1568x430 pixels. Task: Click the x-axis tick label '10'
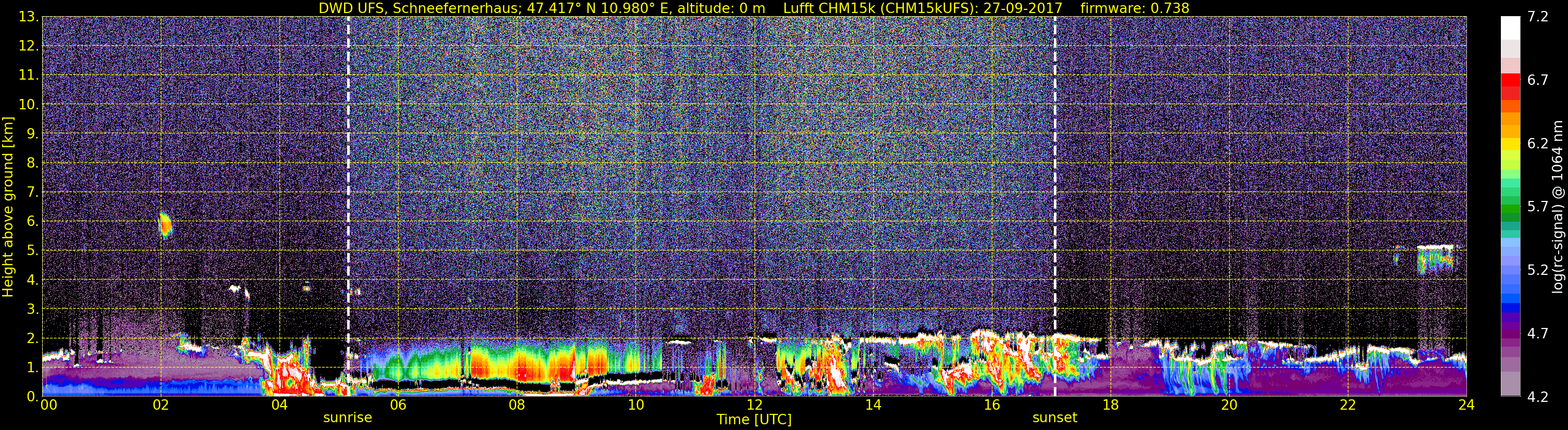pyautogui.click(x=635, y=405)
